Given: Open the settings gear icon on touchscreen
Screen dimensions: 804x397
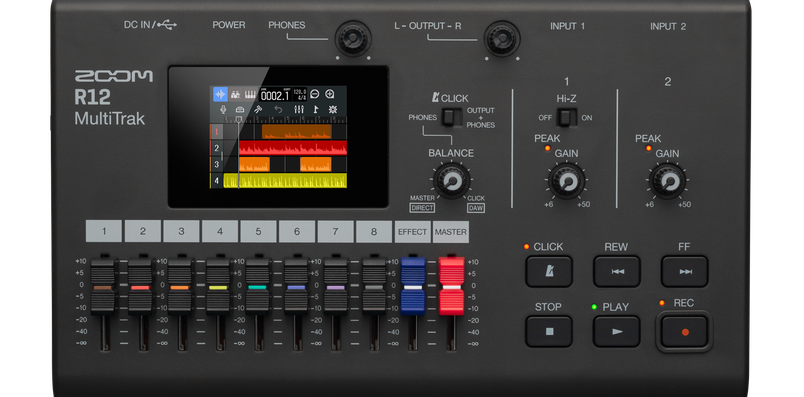Looking at the screenshot, I should click(333, 109).
